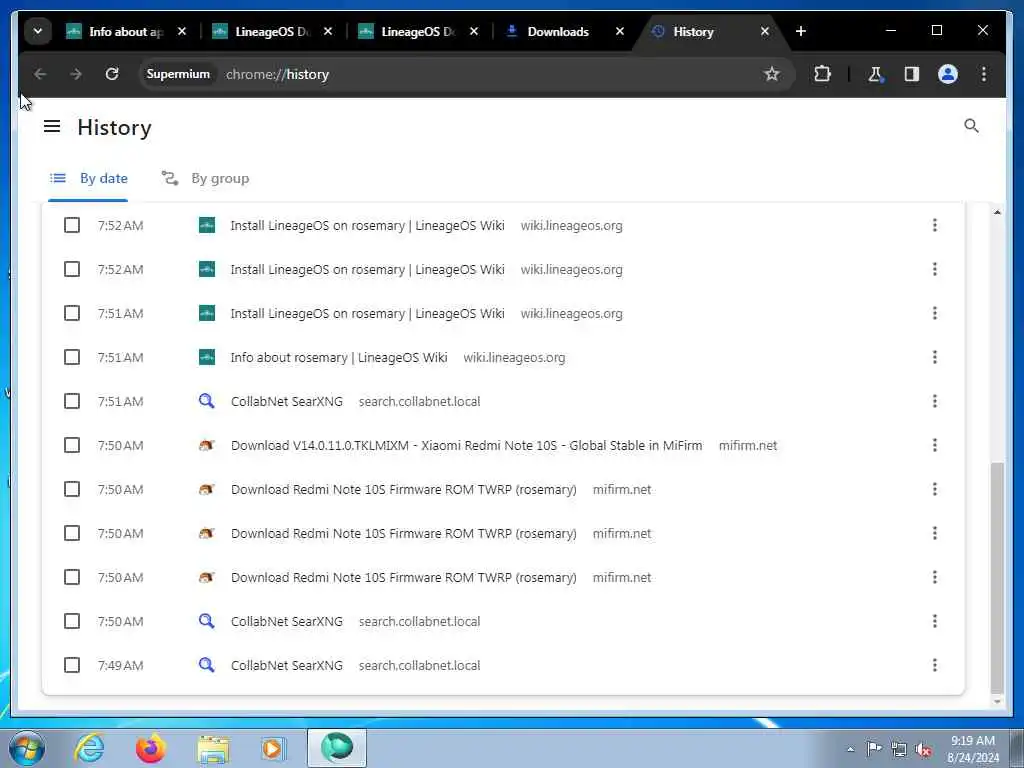1024x768 pixels.
Task: Launch Firefox from the taskbar
Action: click(x=151, y=748)
